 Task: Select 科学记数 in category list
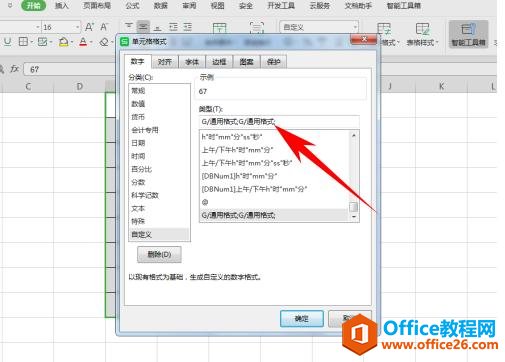(159, 195)
